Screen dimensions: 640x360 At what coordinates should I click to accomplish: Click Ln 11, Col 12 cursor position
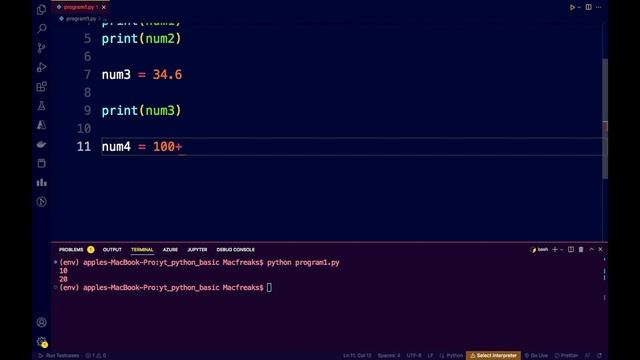pyautogui.click(x=357, y=356)
